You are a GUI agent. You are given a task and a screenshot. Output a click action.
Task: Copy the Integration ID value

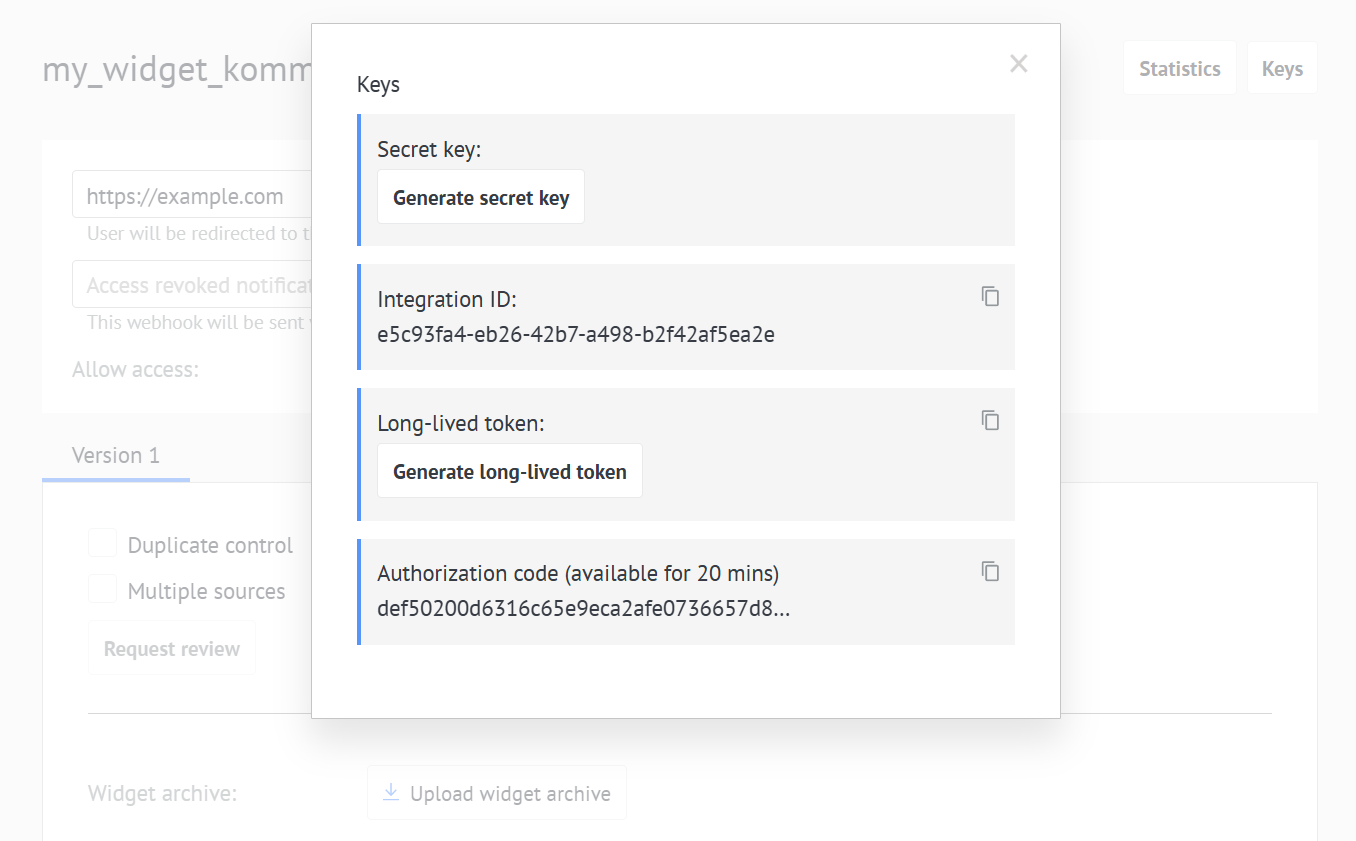(990, 296)
